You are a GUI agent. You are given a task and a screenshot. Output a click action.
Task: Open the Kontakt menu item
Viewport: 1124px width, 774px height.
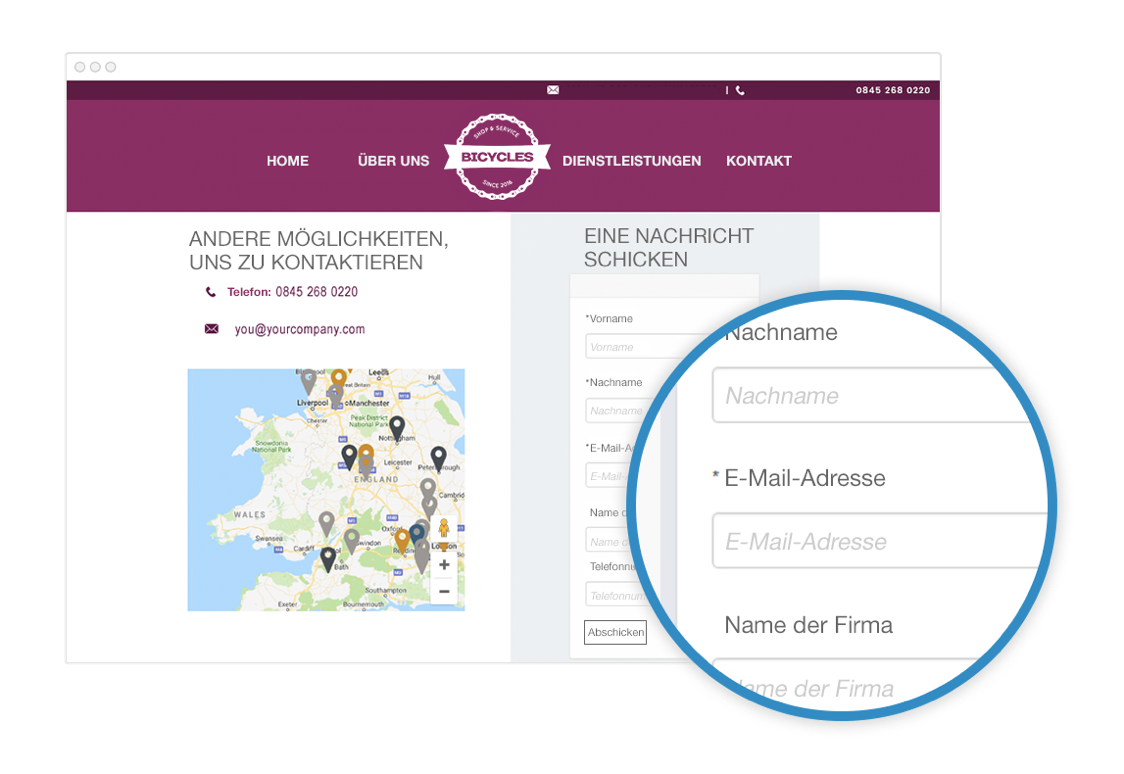tap(758, 161)
